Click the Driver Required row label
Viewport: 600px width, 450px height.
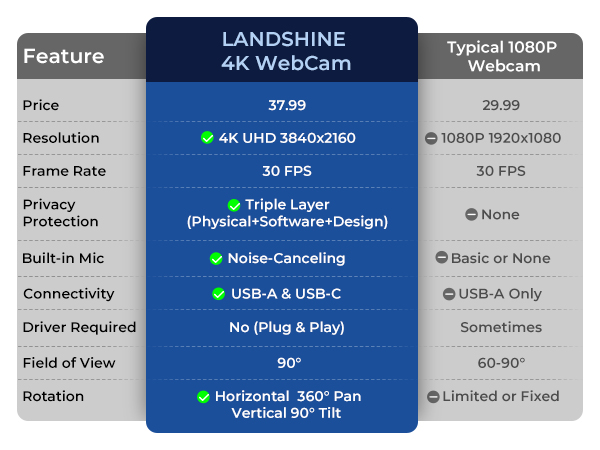[x=79, y=328]
